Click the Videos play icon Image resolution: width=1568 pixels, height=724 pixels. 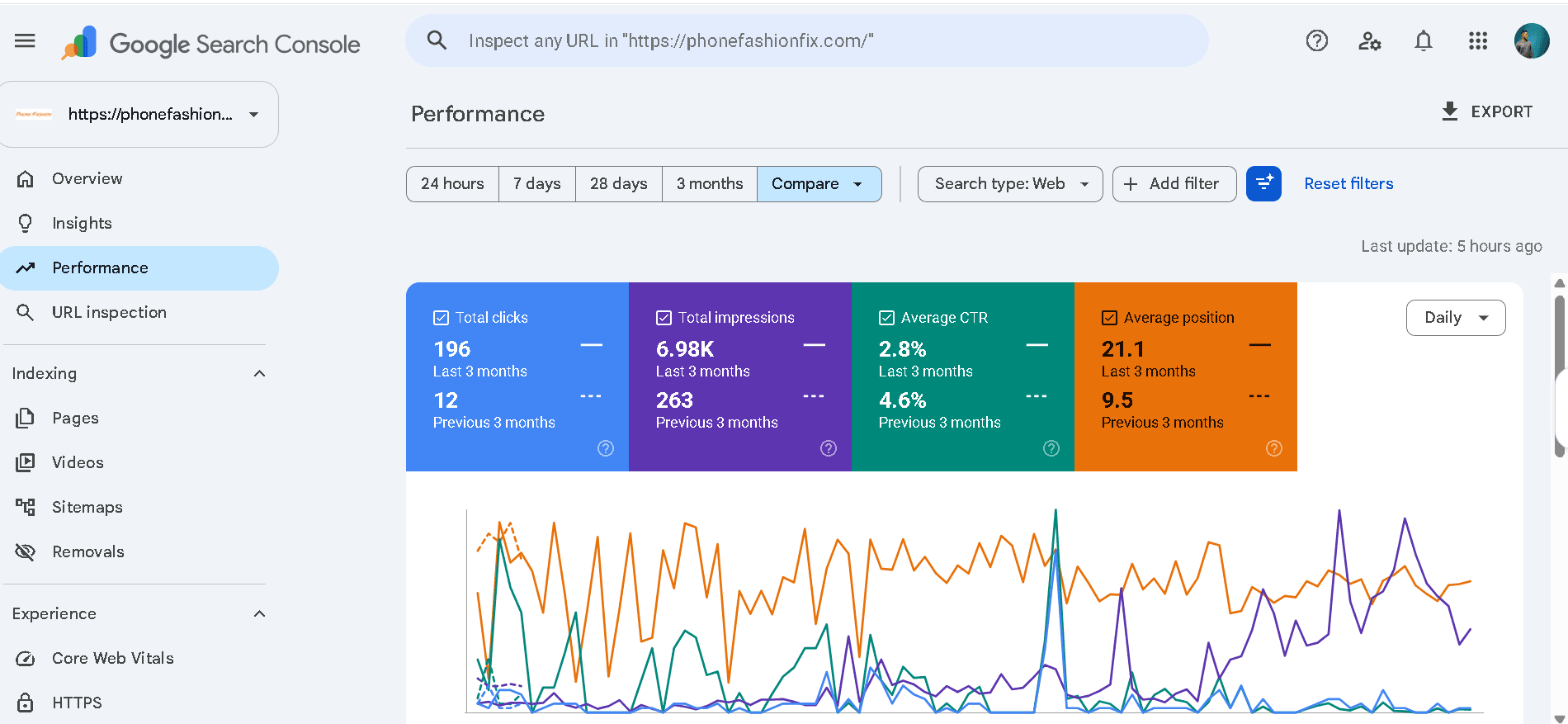(x=26, y=462)
